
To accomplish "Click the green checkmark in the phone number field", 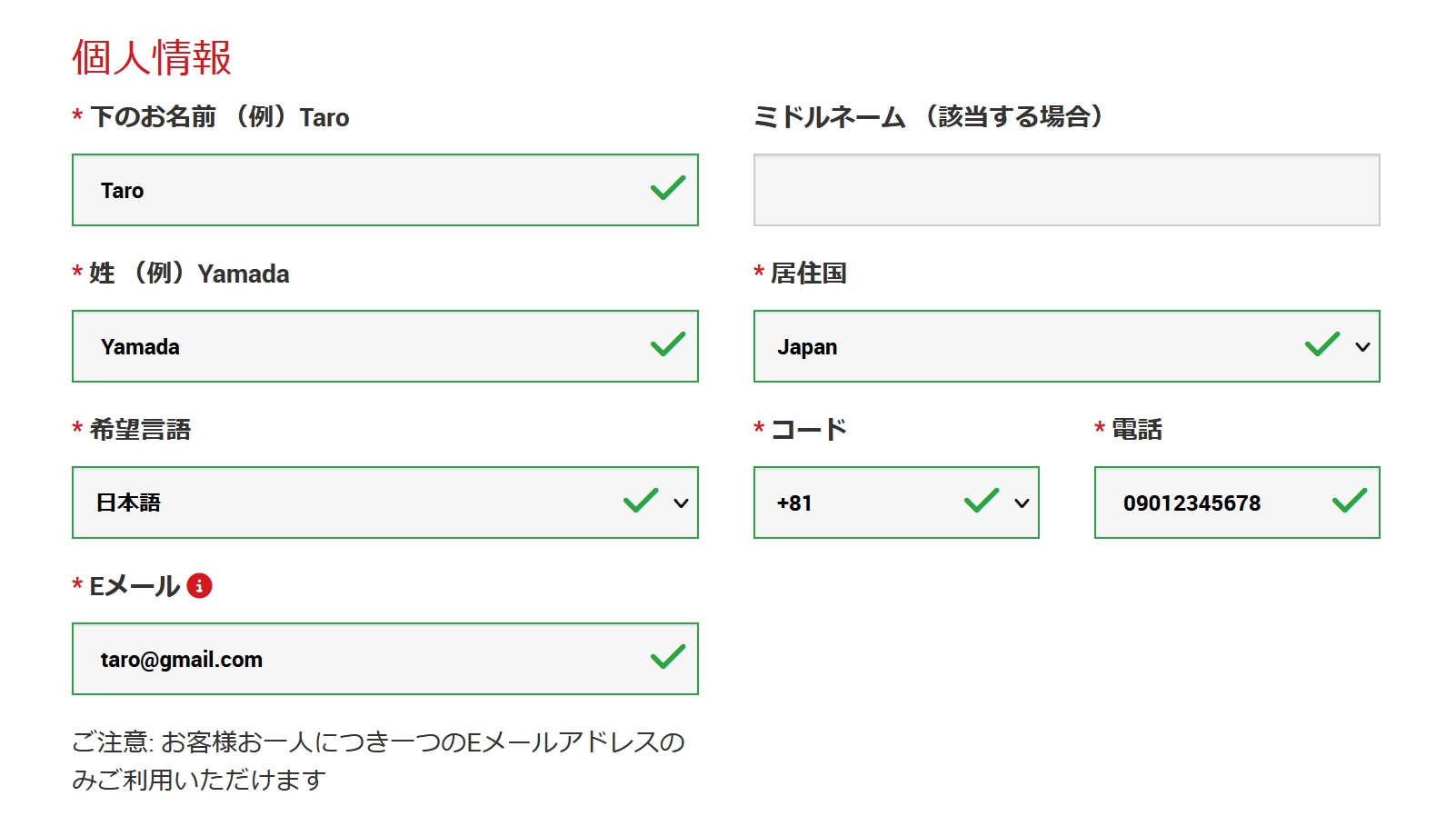I will pos(1350,501).
